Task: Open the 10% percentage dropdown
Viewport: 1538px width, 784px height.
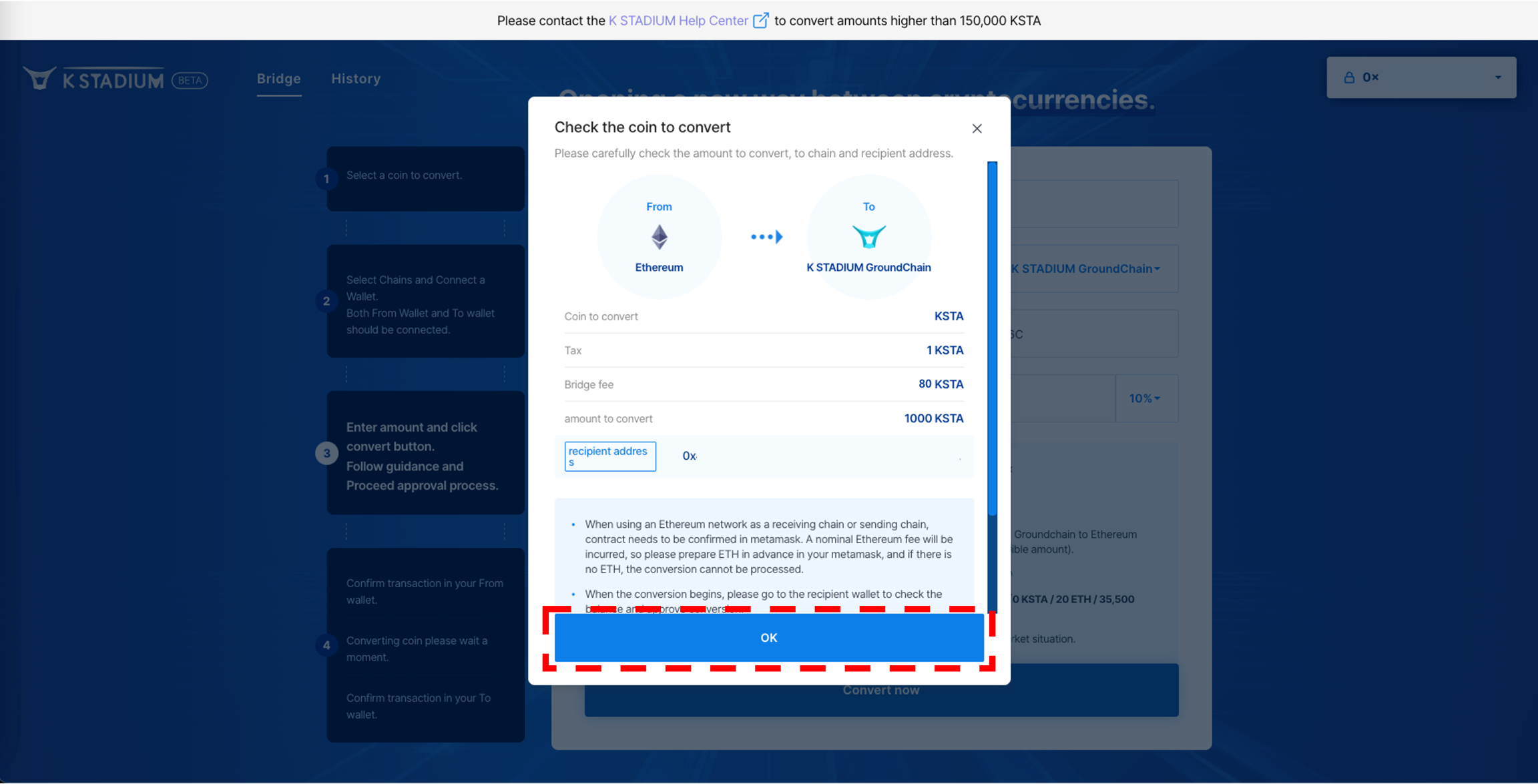Action: click(1145, 398)
